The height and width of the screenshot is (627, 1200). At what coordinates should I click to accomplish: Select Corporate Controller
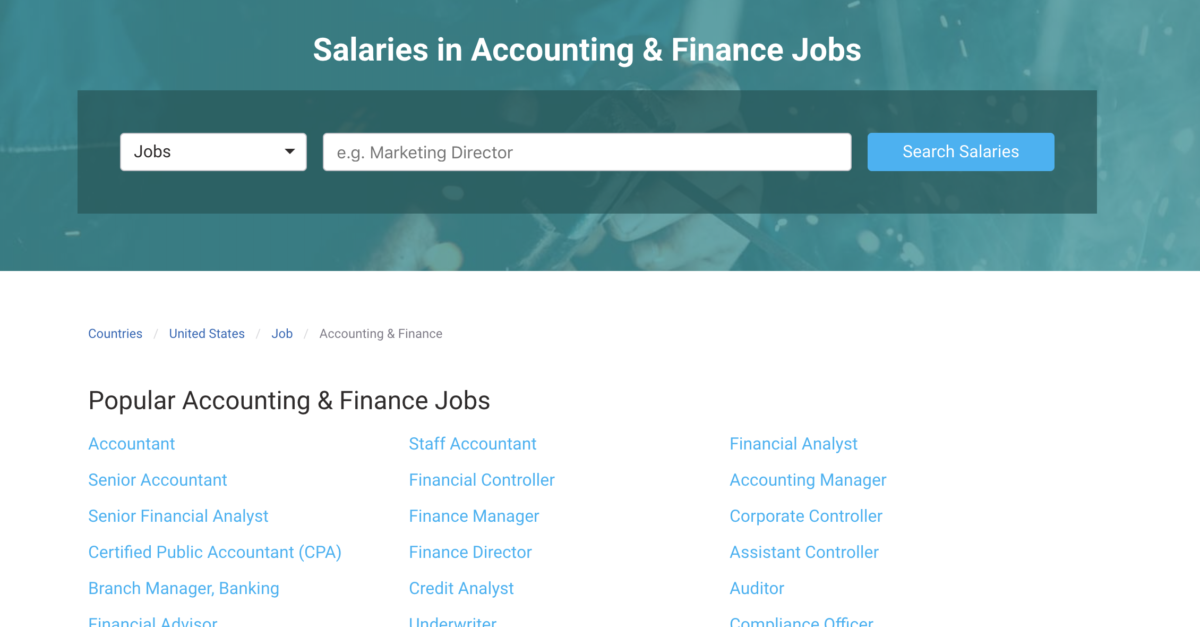806,515
